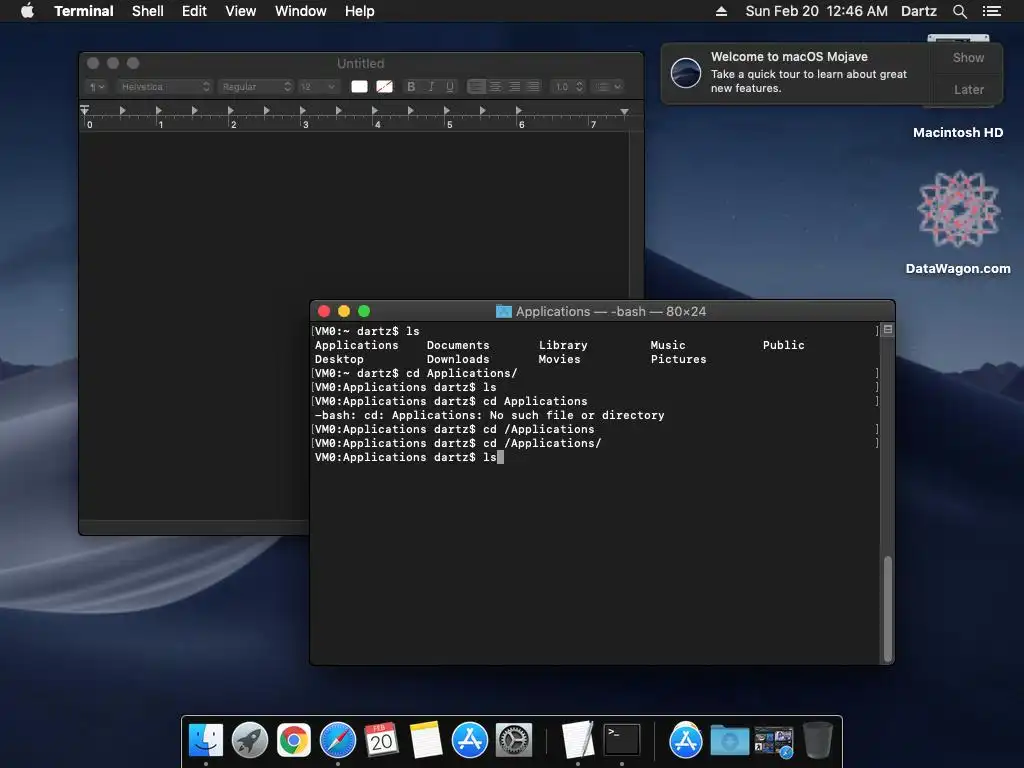Toggle Underline in TextEdit toolbar

coord(450,86)
